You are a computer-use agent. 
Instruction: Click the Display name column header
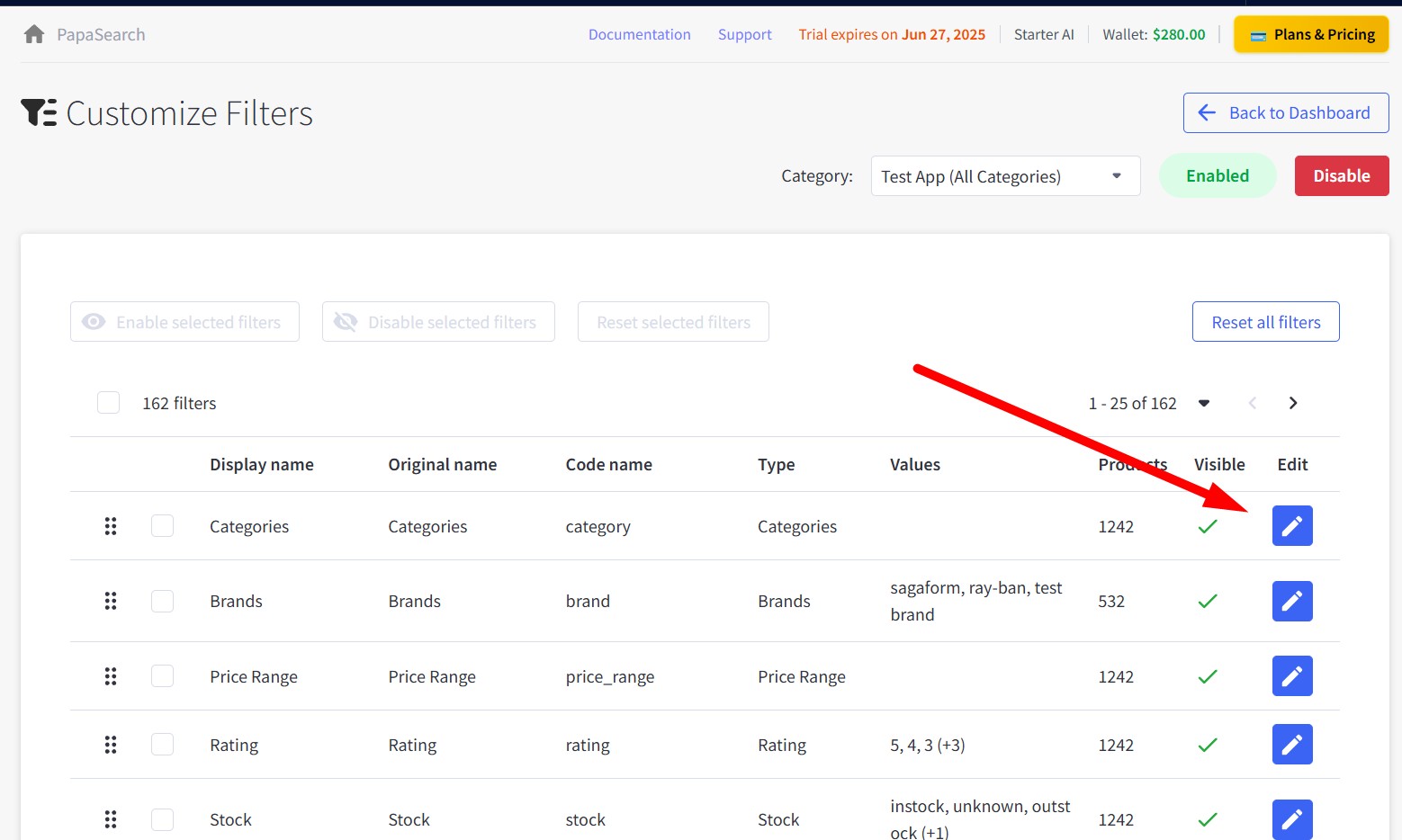point(262,464)
